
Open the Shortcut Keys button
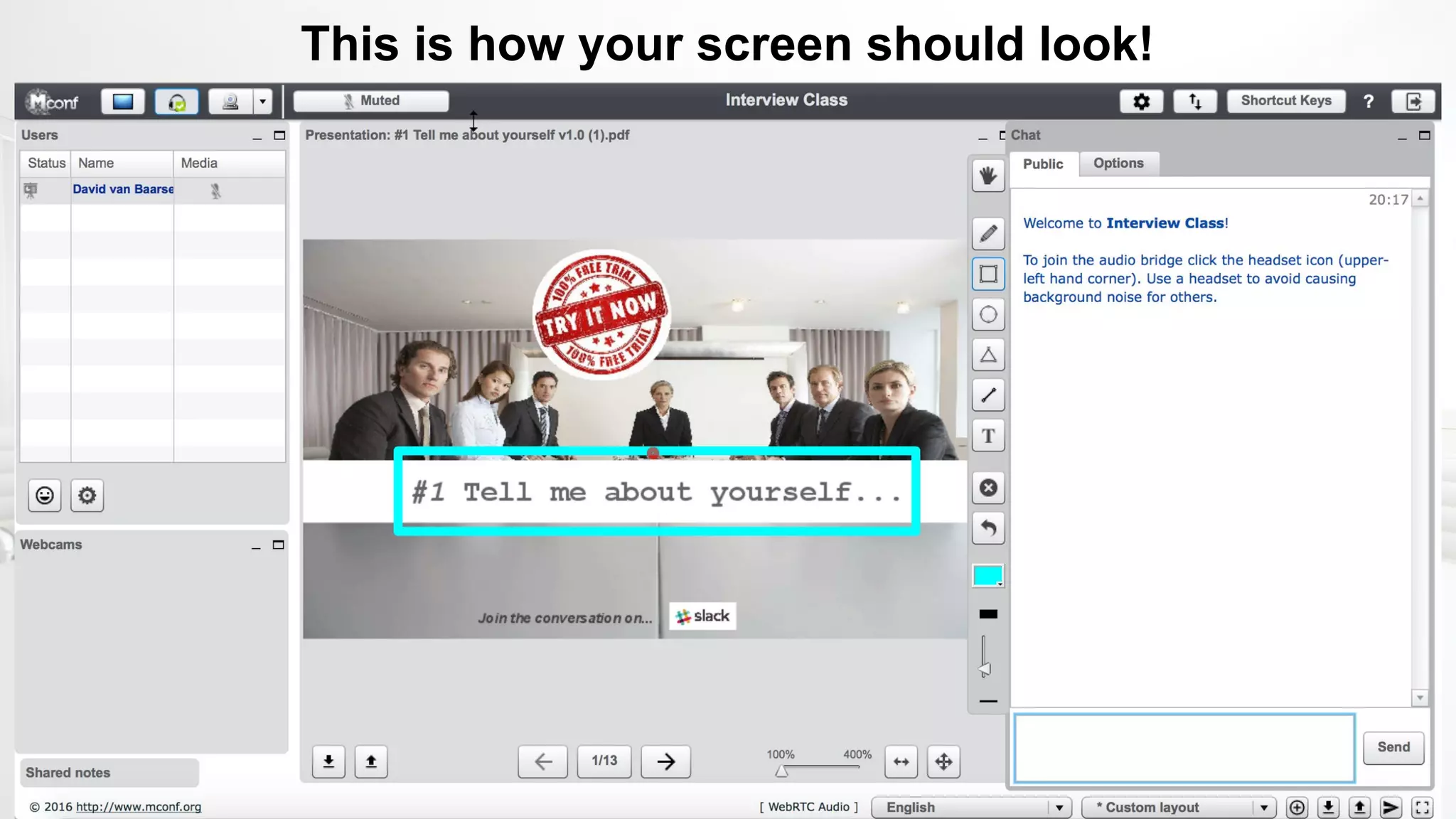(x=1286, y=101)
